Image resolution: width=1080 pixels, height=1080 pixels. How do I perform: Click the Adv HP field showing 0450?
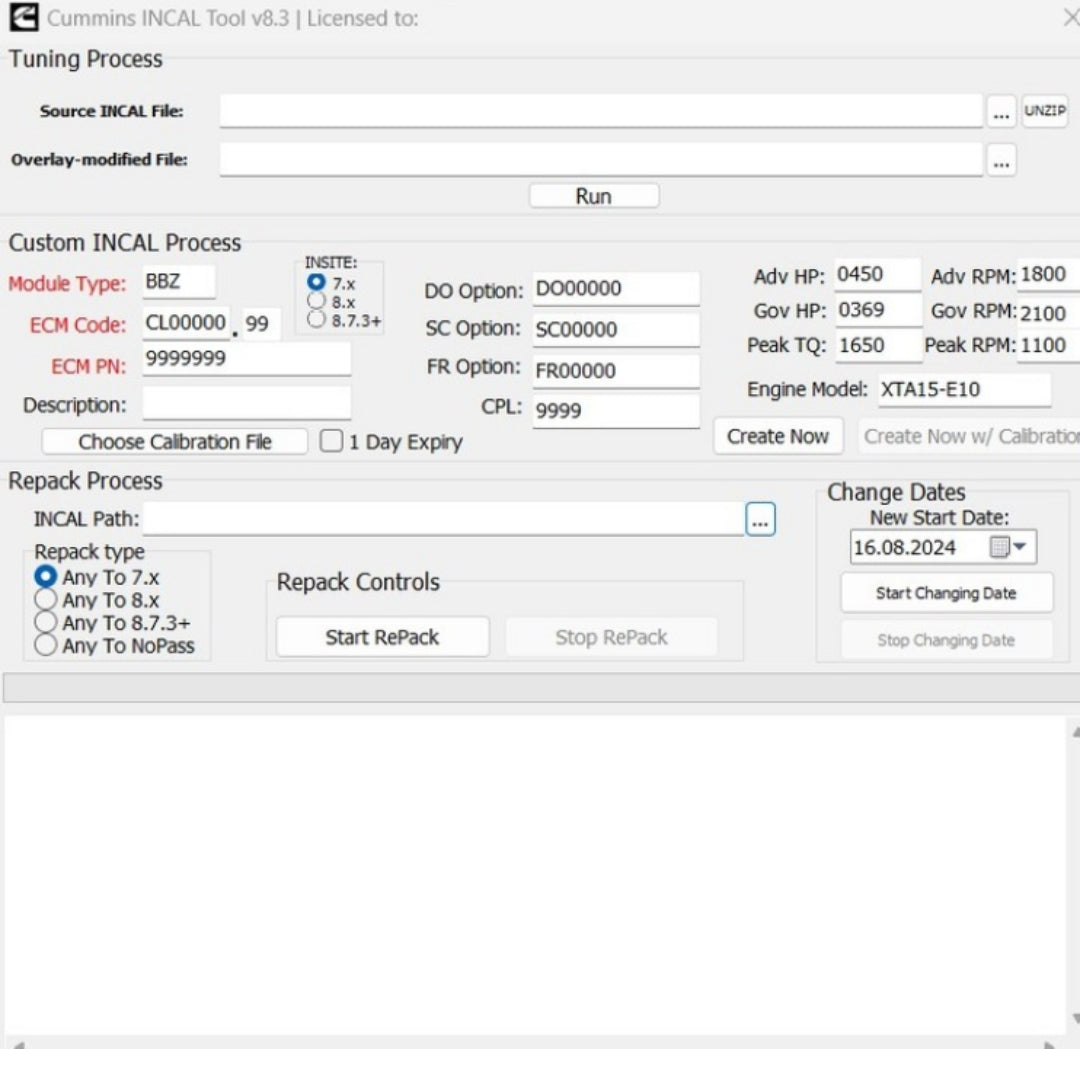tap(878, 275)
